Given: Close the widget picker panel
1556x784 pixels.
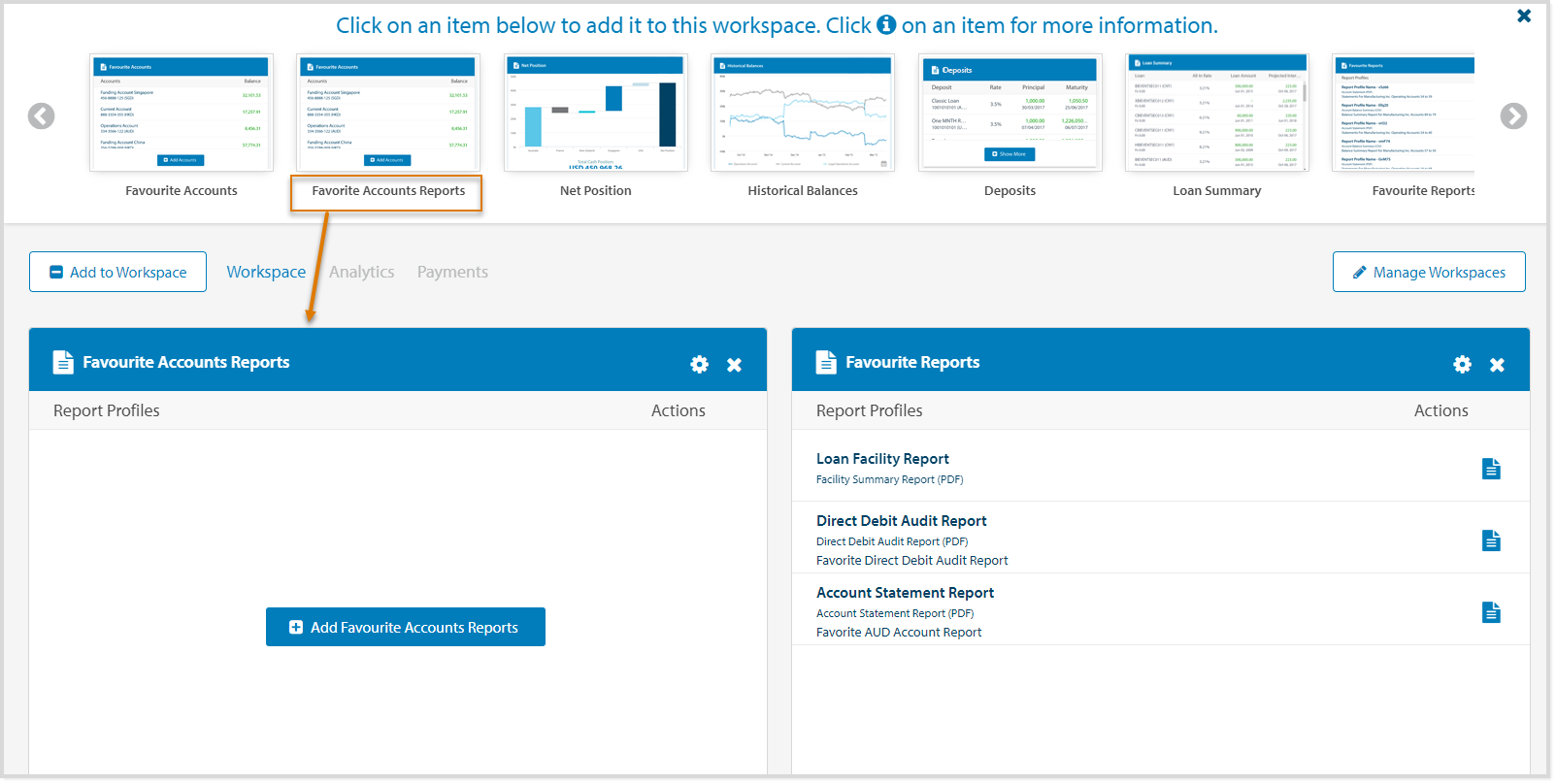Looking at the screenshot, I should (1524, 16).
